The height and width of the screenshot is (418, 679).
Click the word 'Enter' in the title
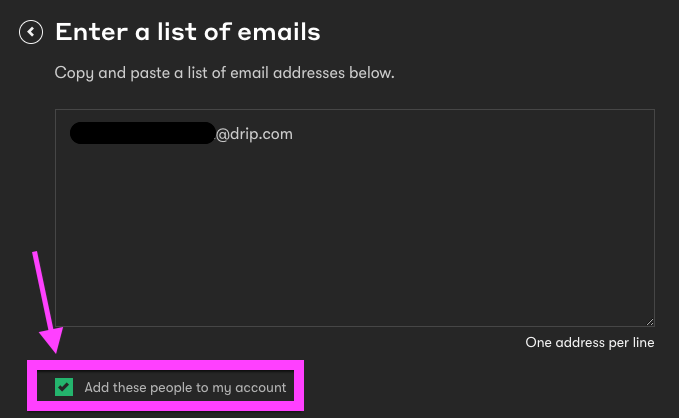click(88, 32)
